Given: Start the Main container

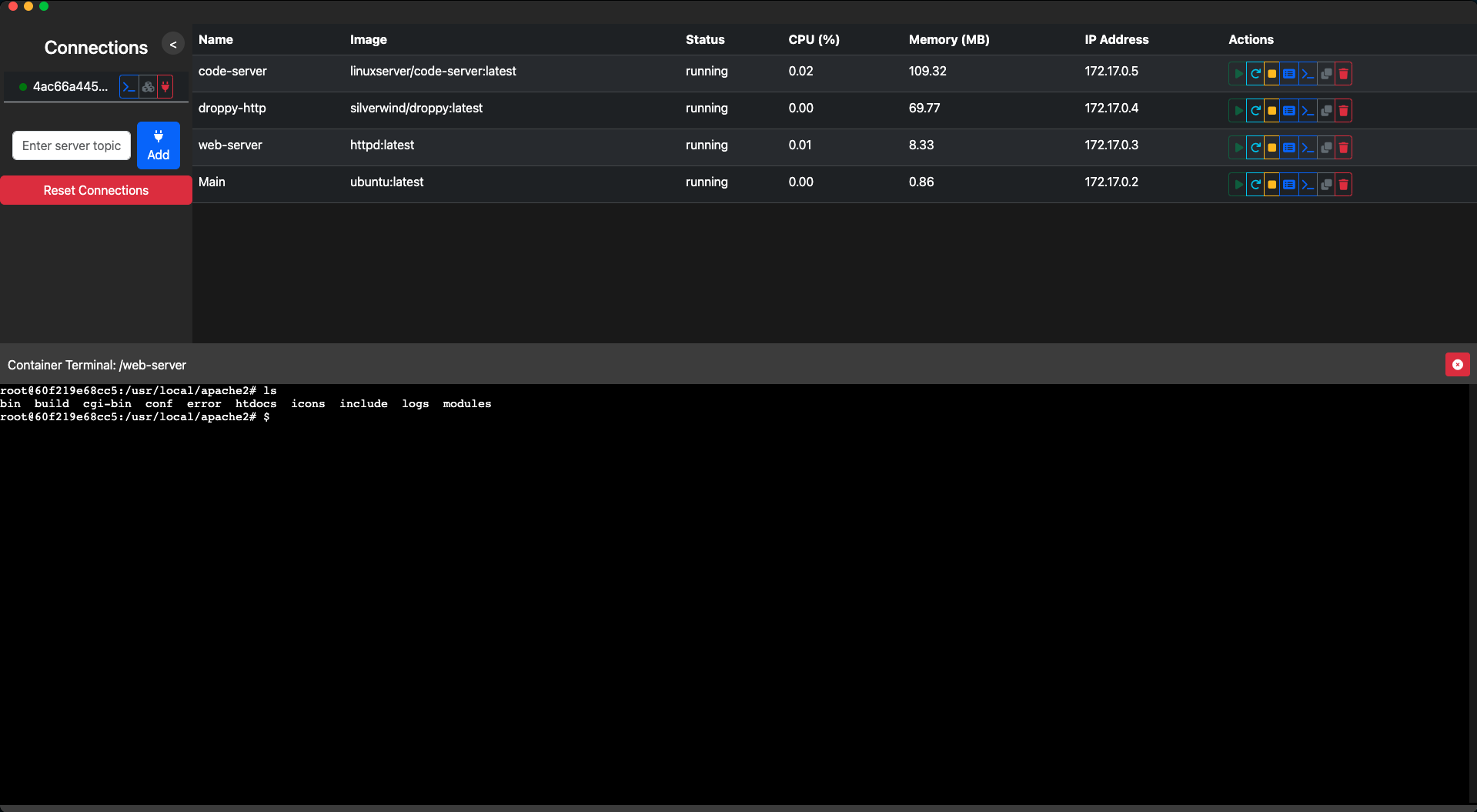Looking at the screenshot, I should click(1238, 185).
